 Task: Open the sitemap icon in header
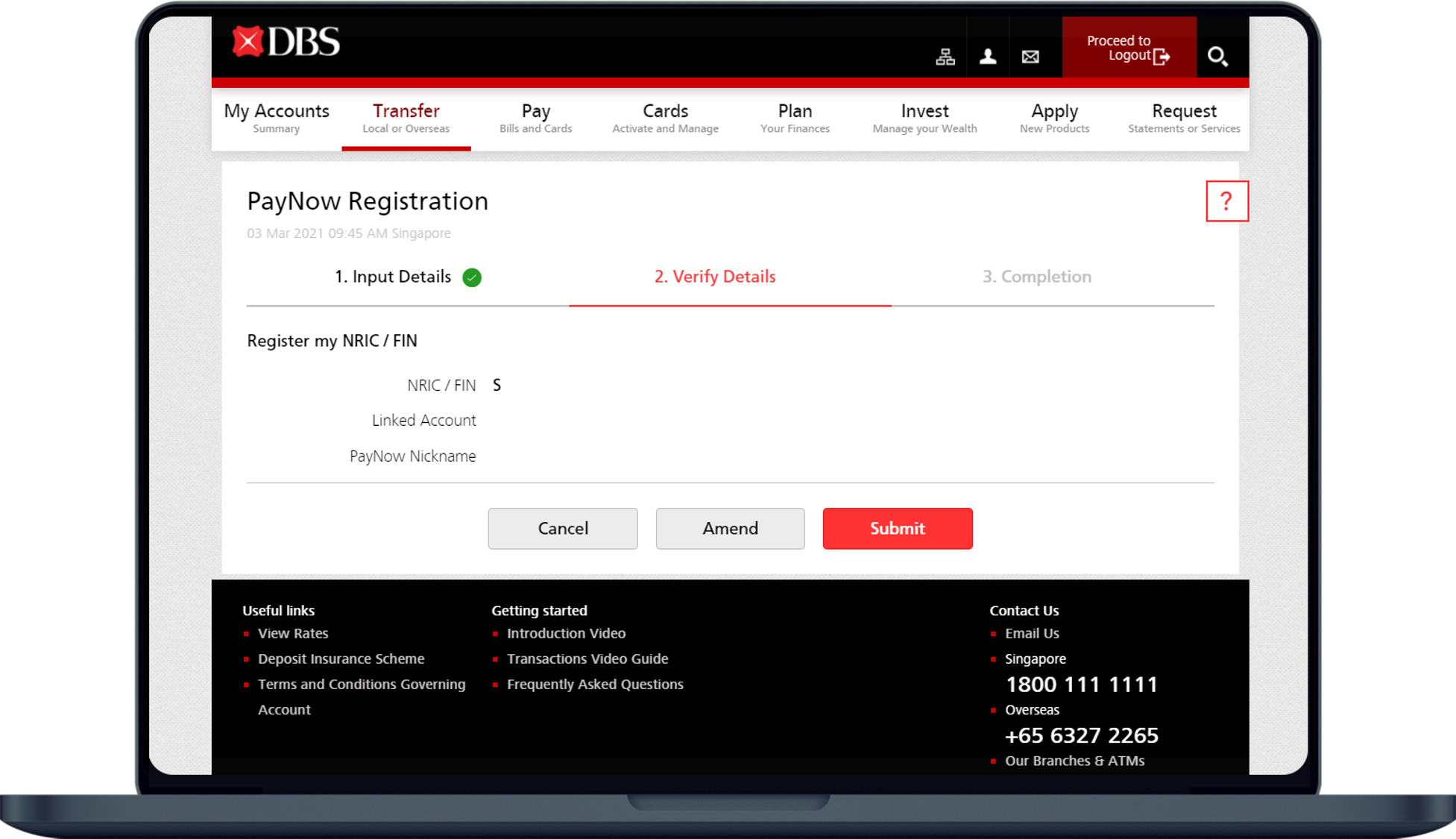tap(945, 57)
